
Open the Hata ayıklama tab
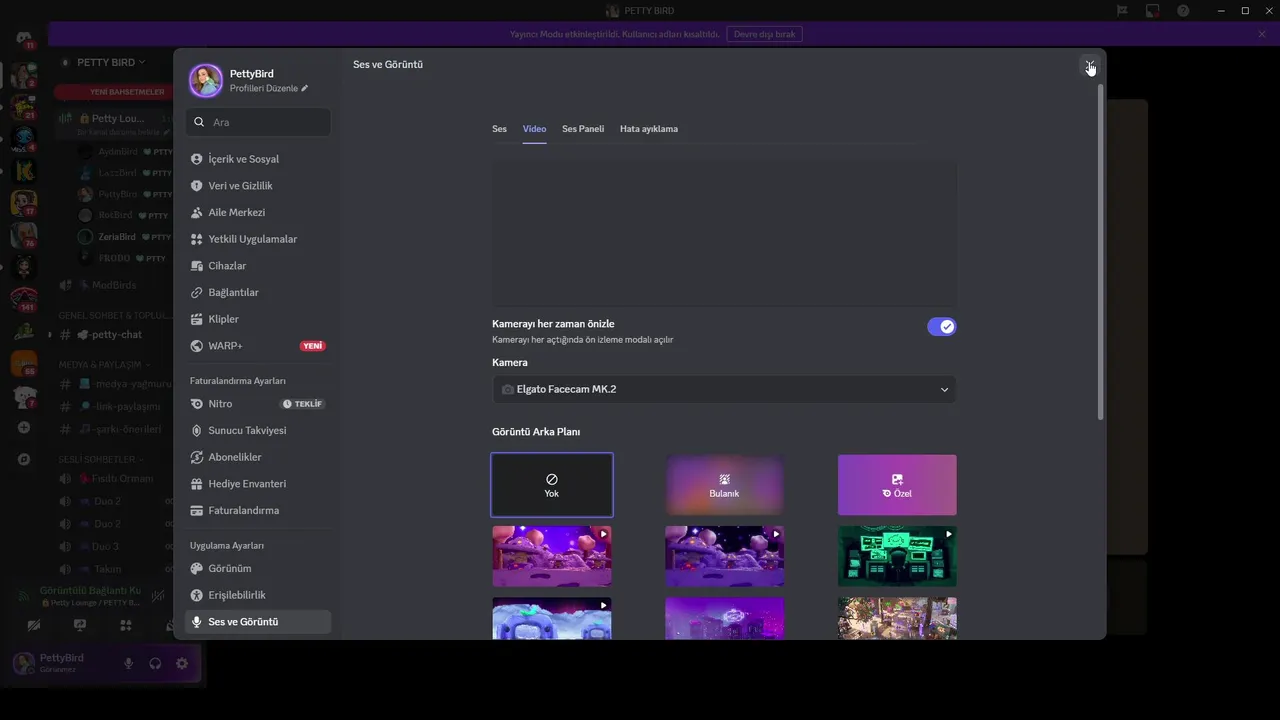point(649,129)
